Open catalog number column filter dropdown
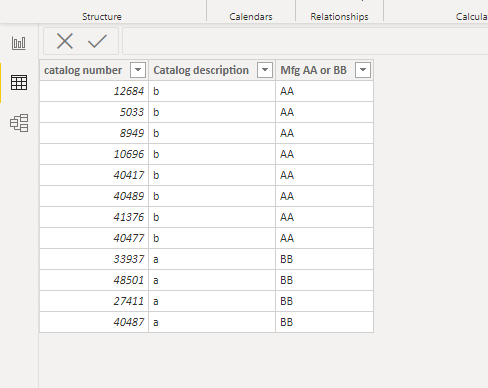Viewport: 488px width, 388px height. 138,70
